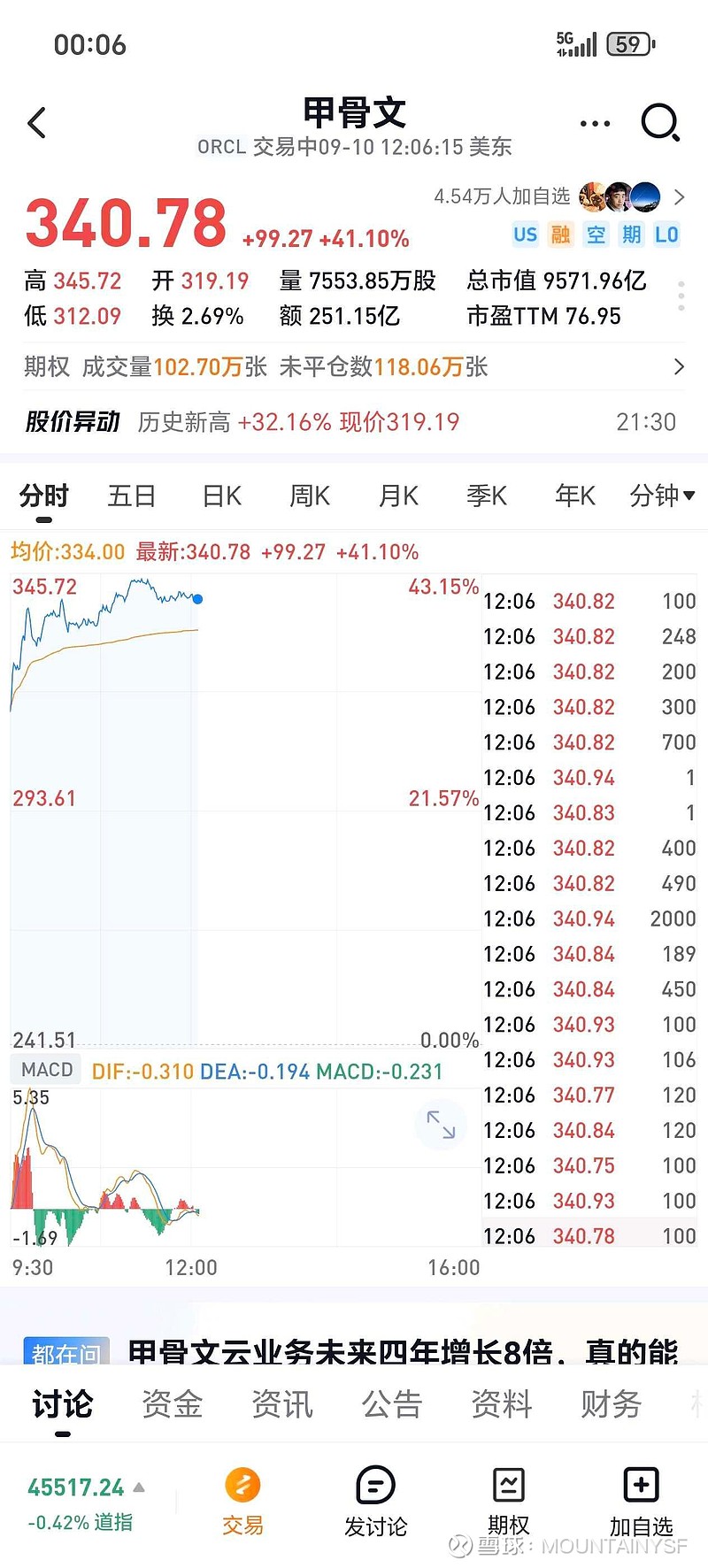This screenshot has width=708, height=1568.
Task: Open the search magnifier icon
Action: [659, 123]
